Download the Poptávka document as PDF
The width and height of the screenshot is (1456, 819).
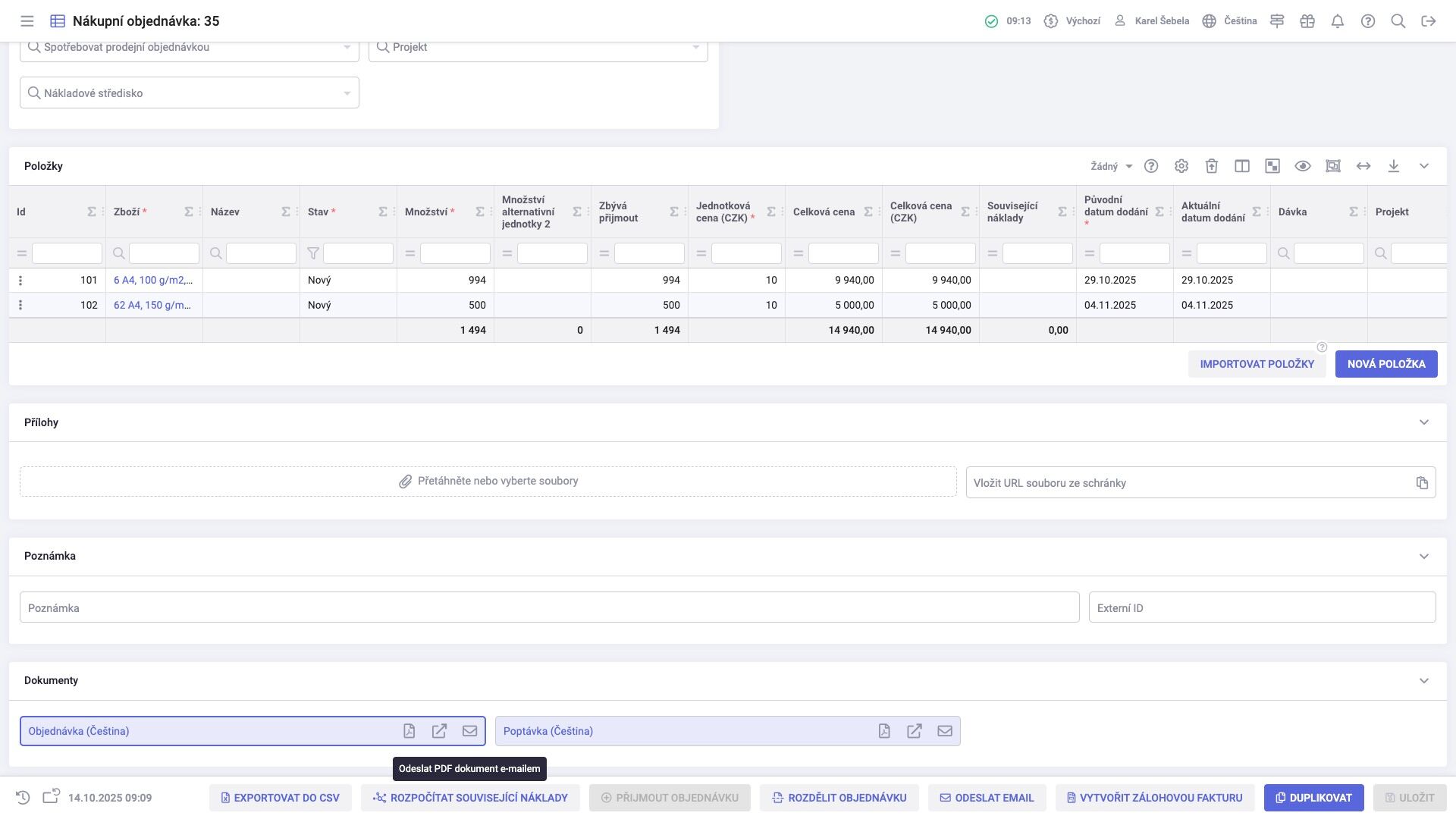884,731
